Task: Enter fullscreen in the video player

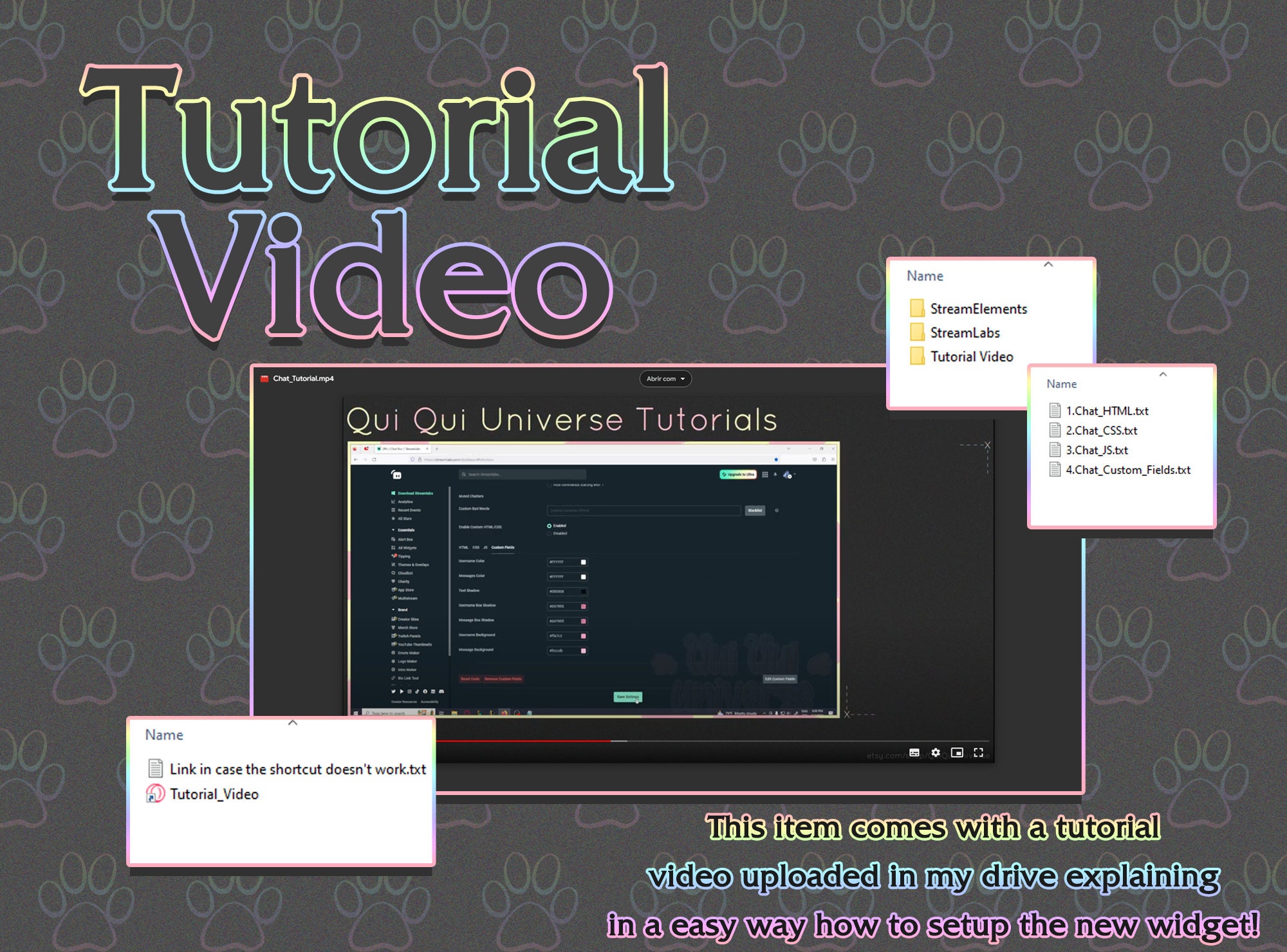Action: (x=978, y=753)
